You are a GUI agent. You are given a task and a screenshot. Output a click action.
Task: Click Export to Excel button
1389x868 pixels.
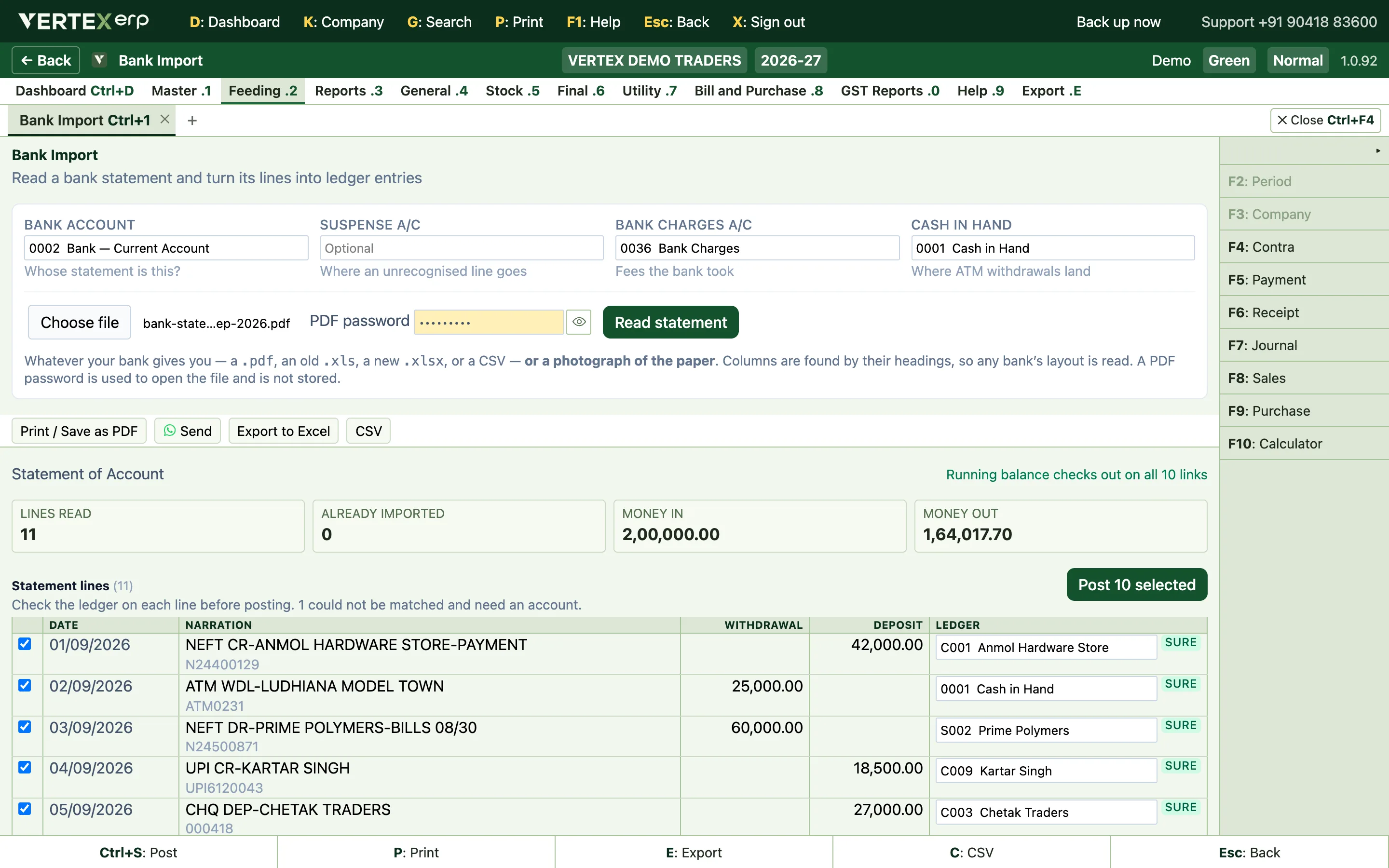coord(283,431)
